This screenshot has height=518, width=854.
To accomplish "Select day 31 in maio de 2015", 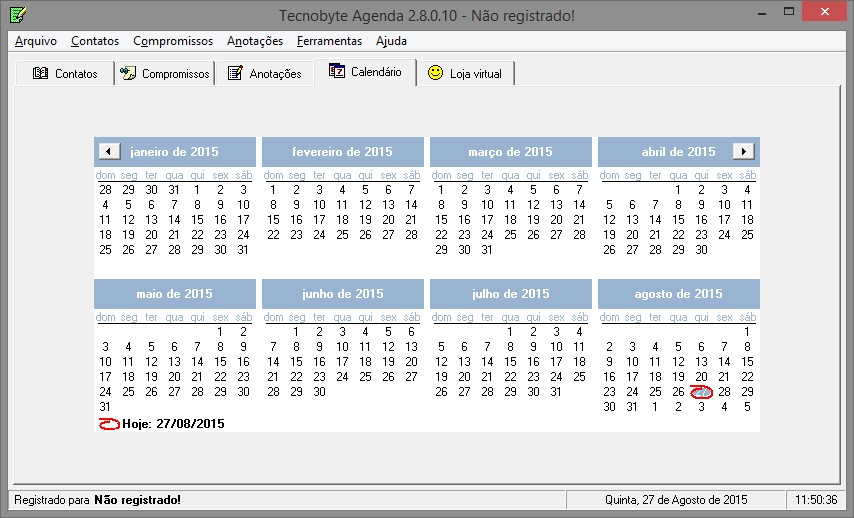I will pos(105,406).
